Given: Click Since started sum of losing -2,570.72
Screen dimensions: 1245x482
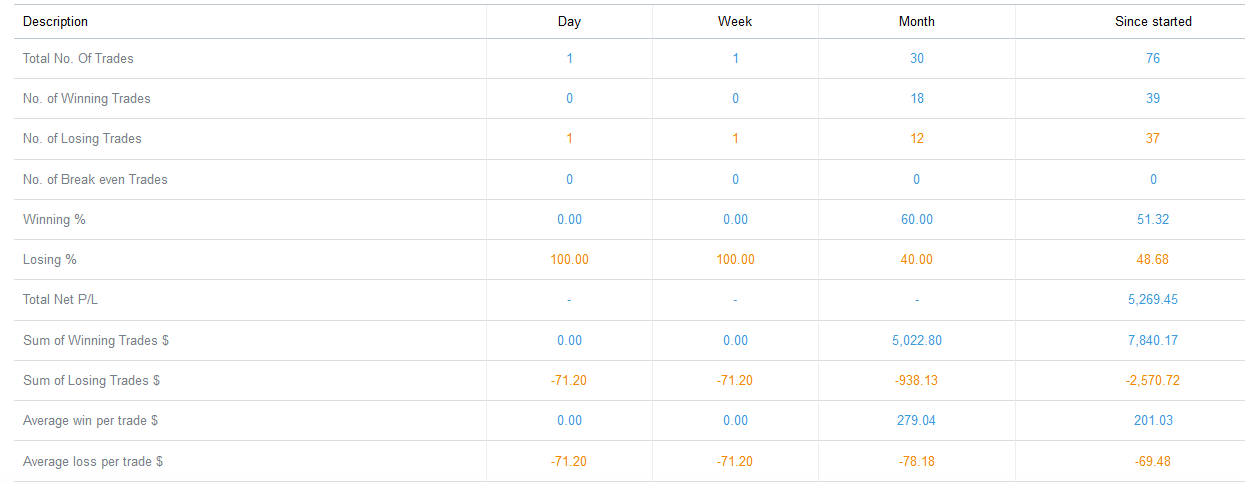Looking at the screenshot, I should click(x=1153, y=380).
